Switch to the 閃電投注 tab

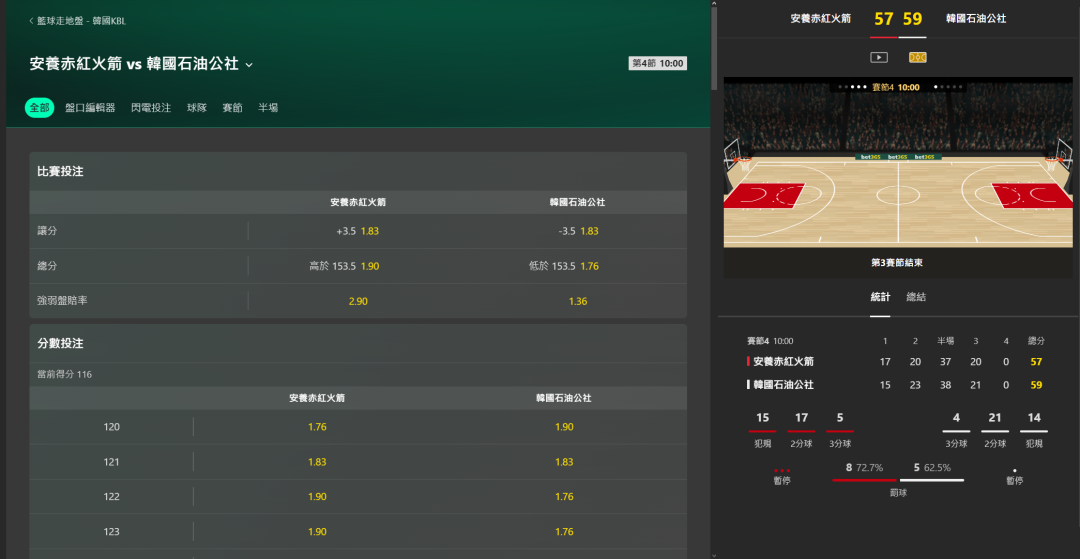tap(151, 108)
